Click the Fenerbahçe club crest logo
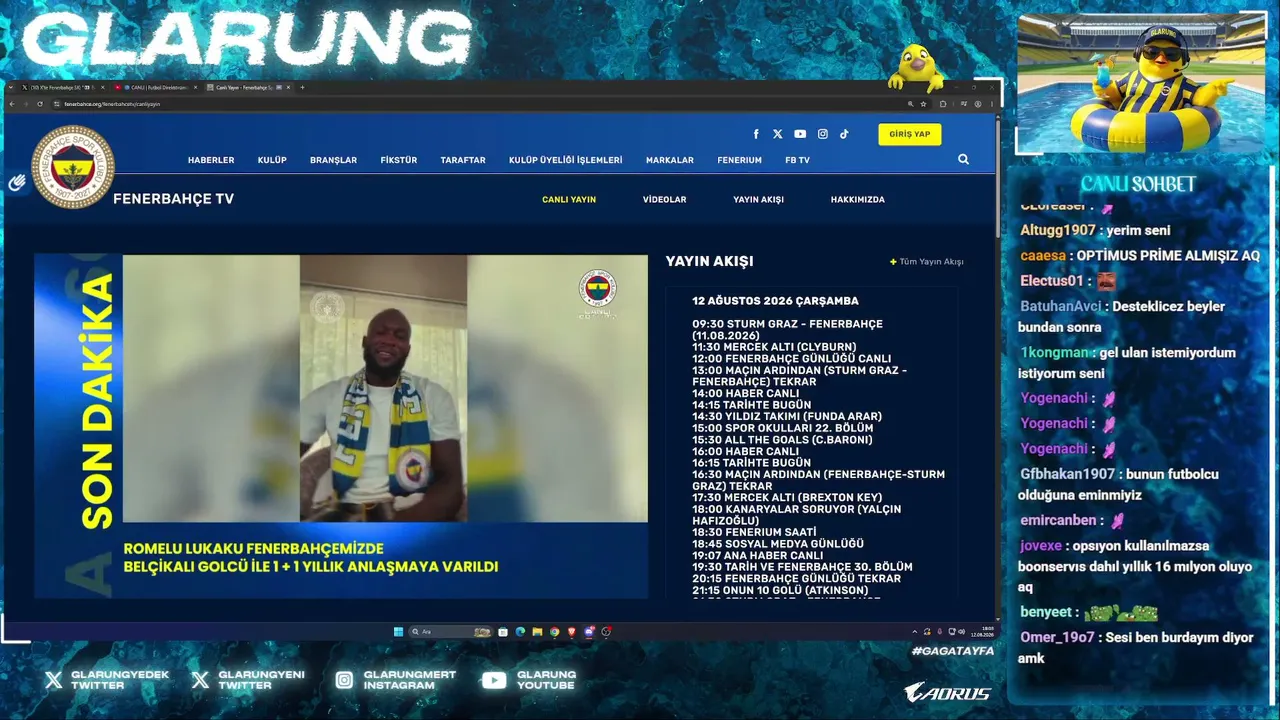Image resolution: width=1280 pixels, height=720 pixels. point(72,167)
